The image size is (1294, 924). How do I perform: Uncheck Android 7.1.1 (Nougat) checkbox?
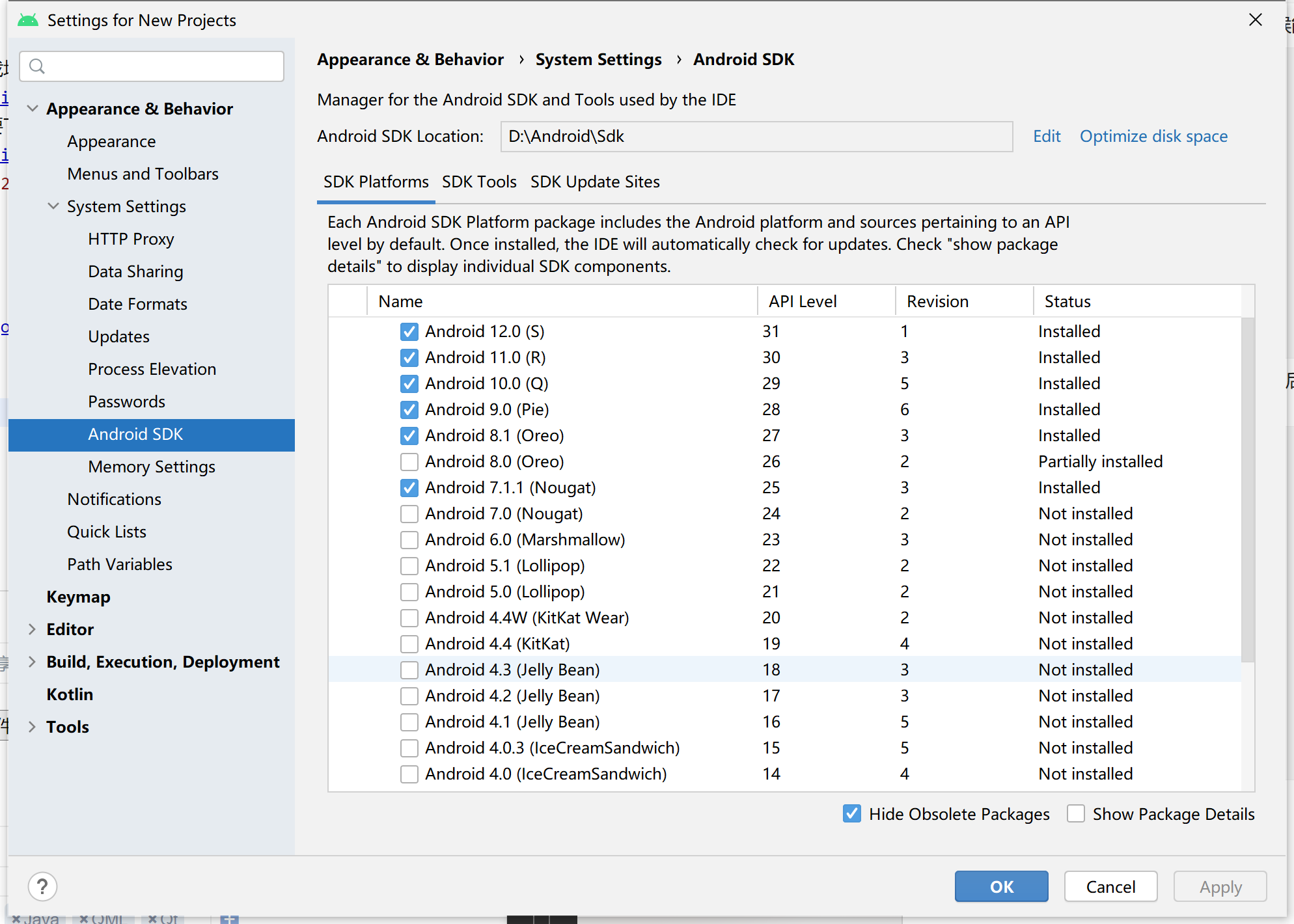point(409,488)
